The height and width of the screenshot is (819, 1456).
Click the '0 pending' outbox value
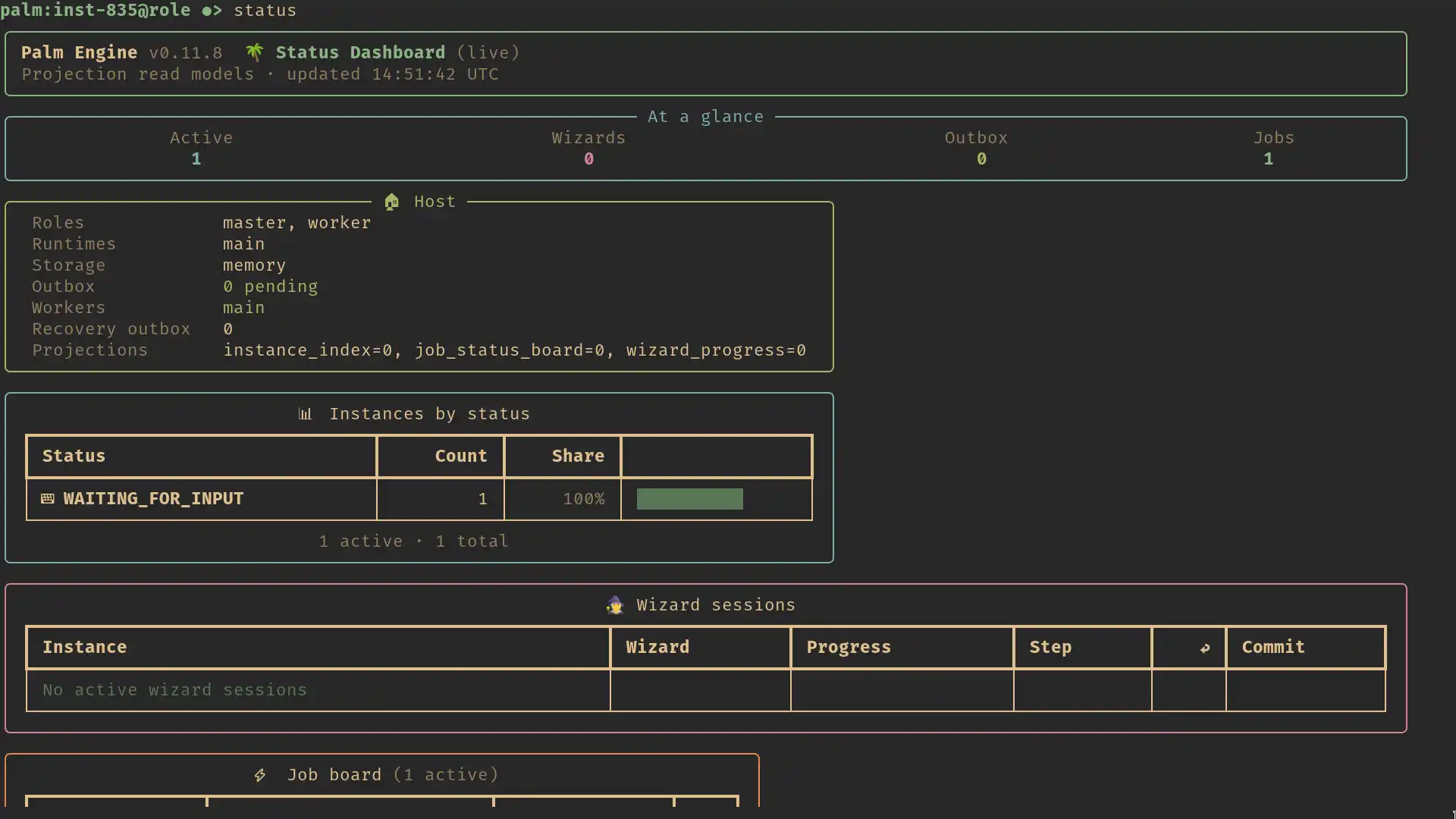pos(271,287)
